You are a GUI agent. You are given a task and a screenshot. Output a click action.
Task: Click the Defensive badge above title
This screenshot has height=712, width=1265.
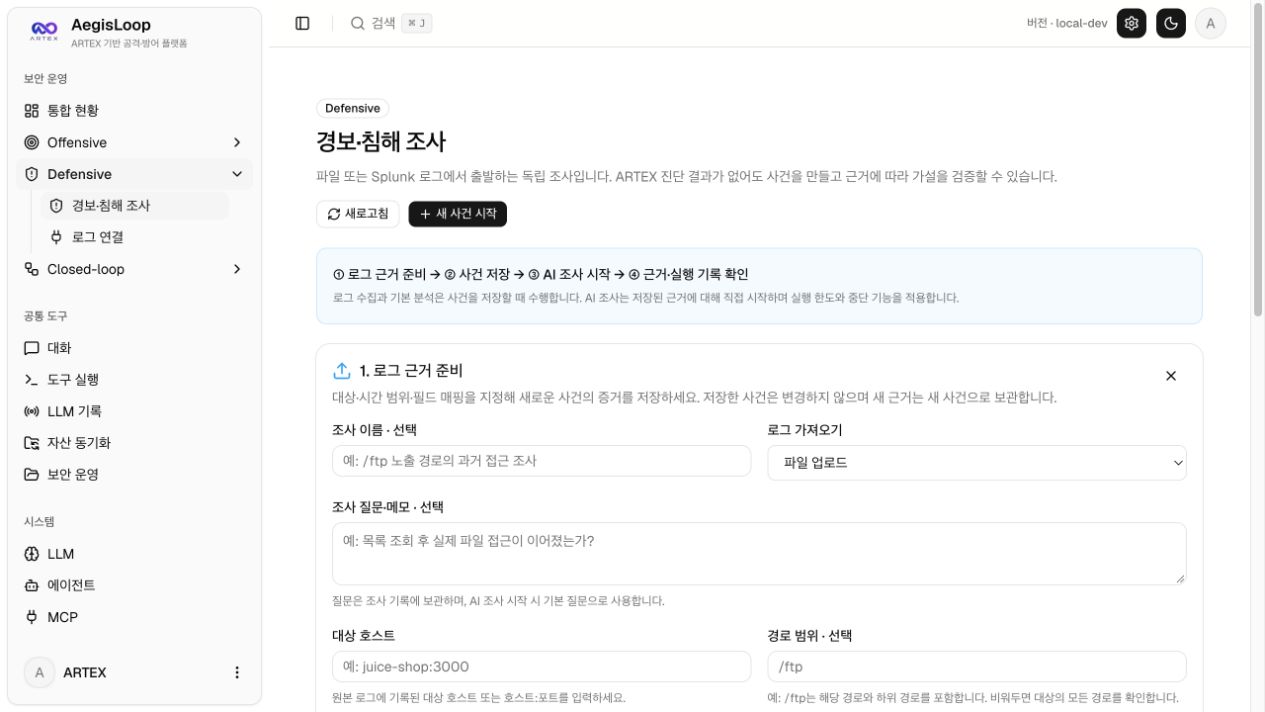pyautogui.click(x=353, y=108)
